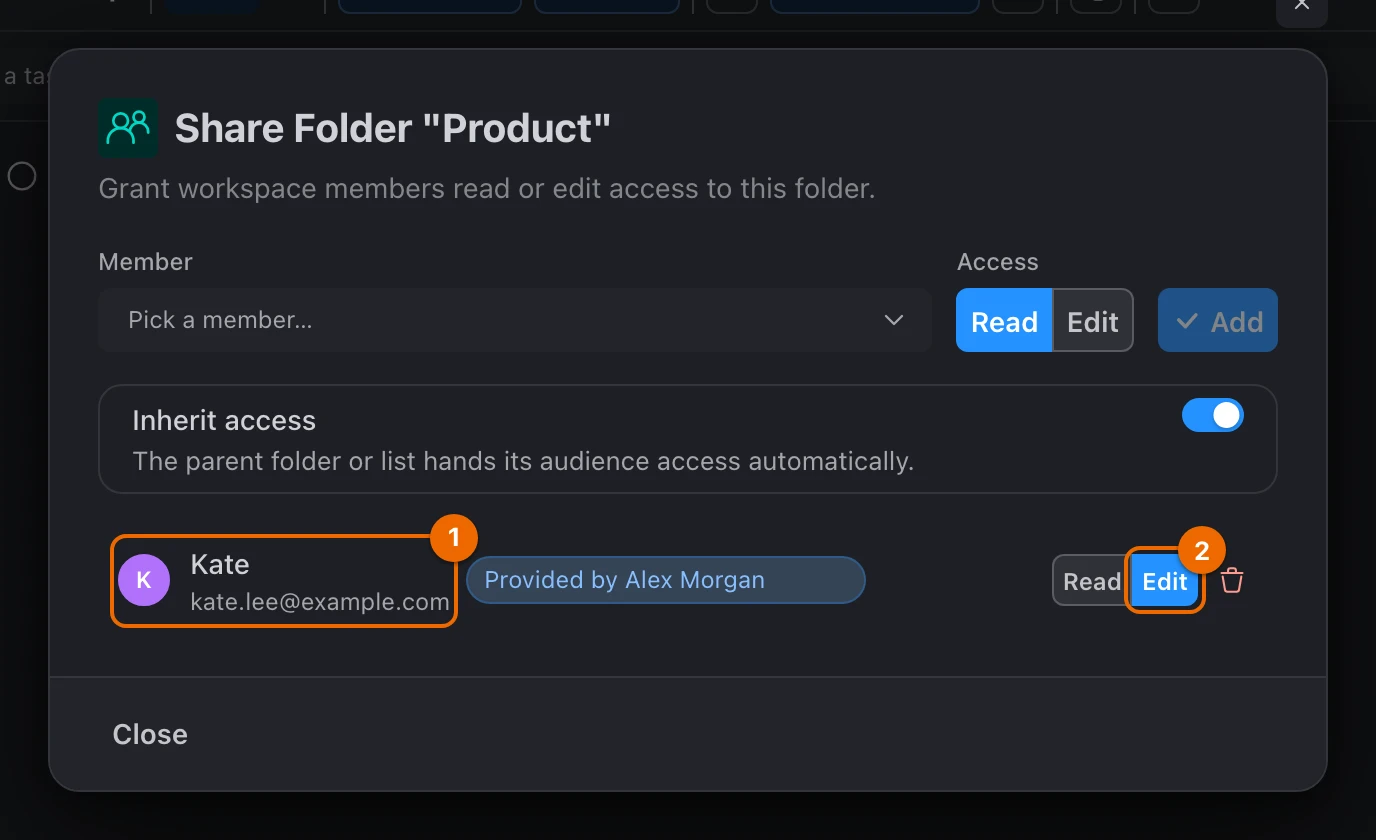Click the Add member button
The image size is (1376, 840).
pos(1218,321)
